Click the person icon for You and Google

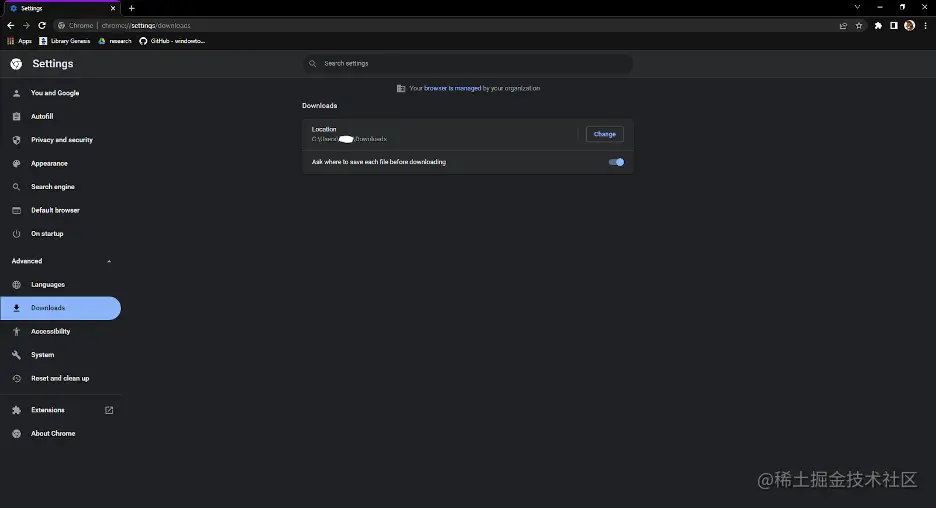(17, 93)
